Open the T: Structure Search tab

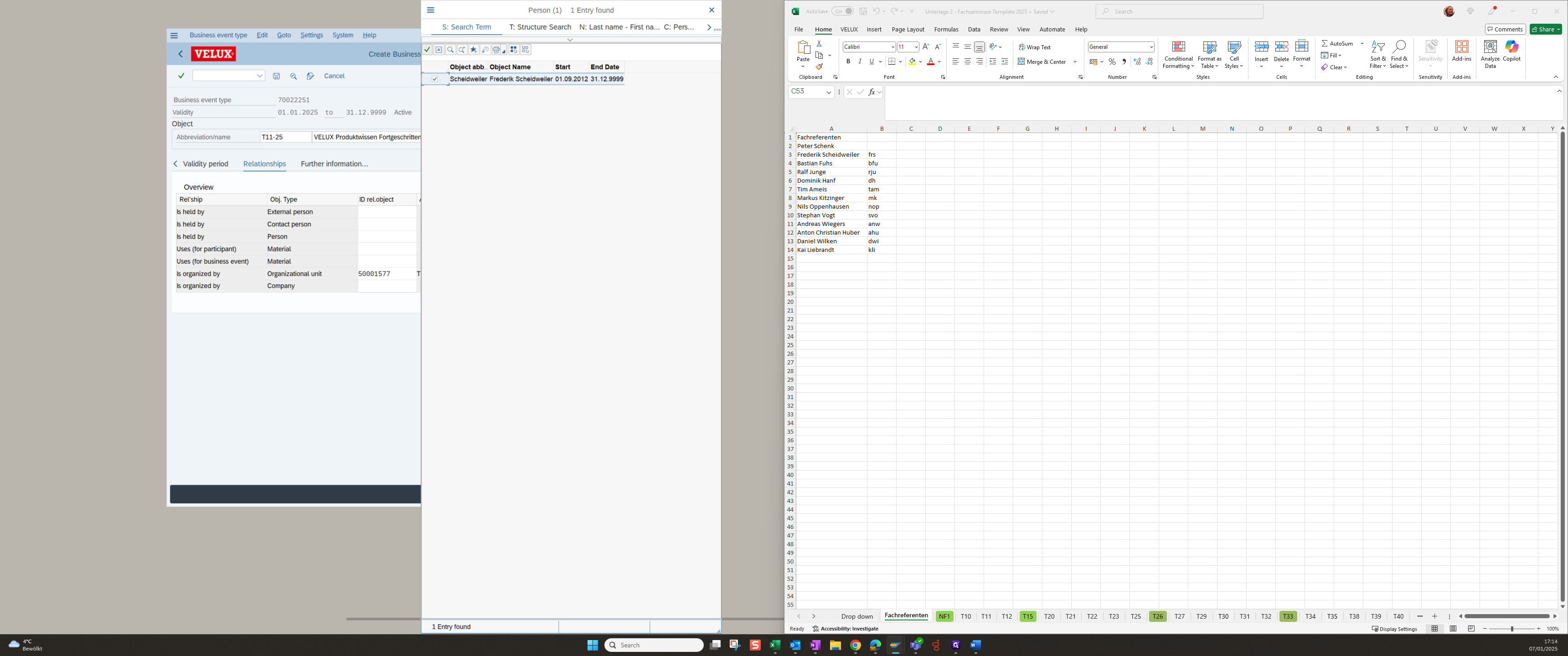540,27
